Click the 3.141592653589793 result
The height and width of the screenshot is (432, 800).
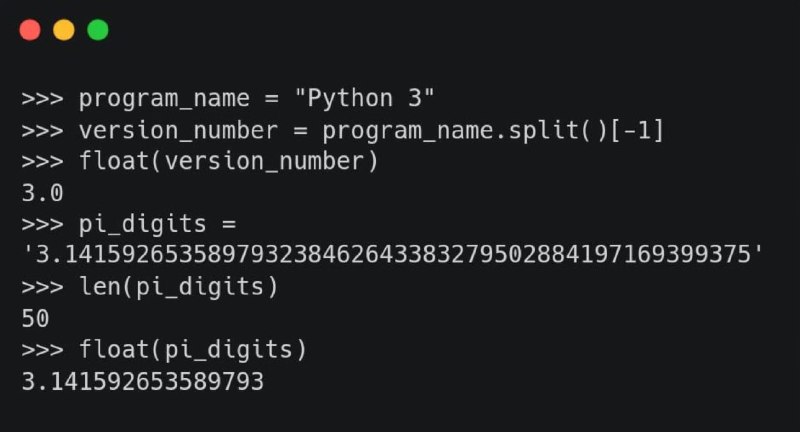point(142,382)
